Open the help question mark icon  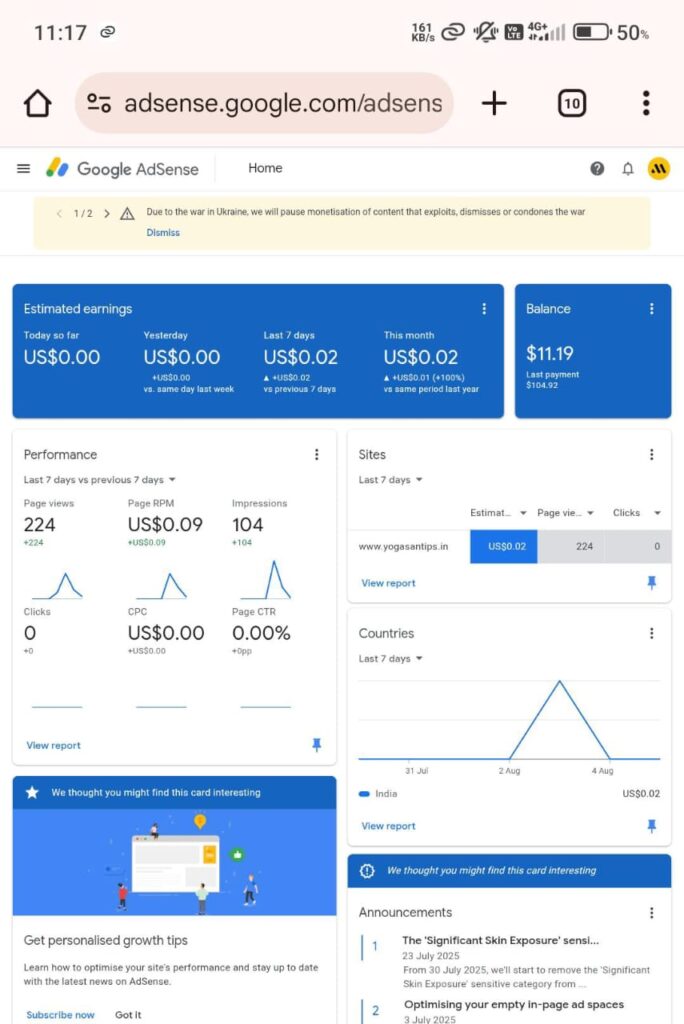(x=597, y=168)
